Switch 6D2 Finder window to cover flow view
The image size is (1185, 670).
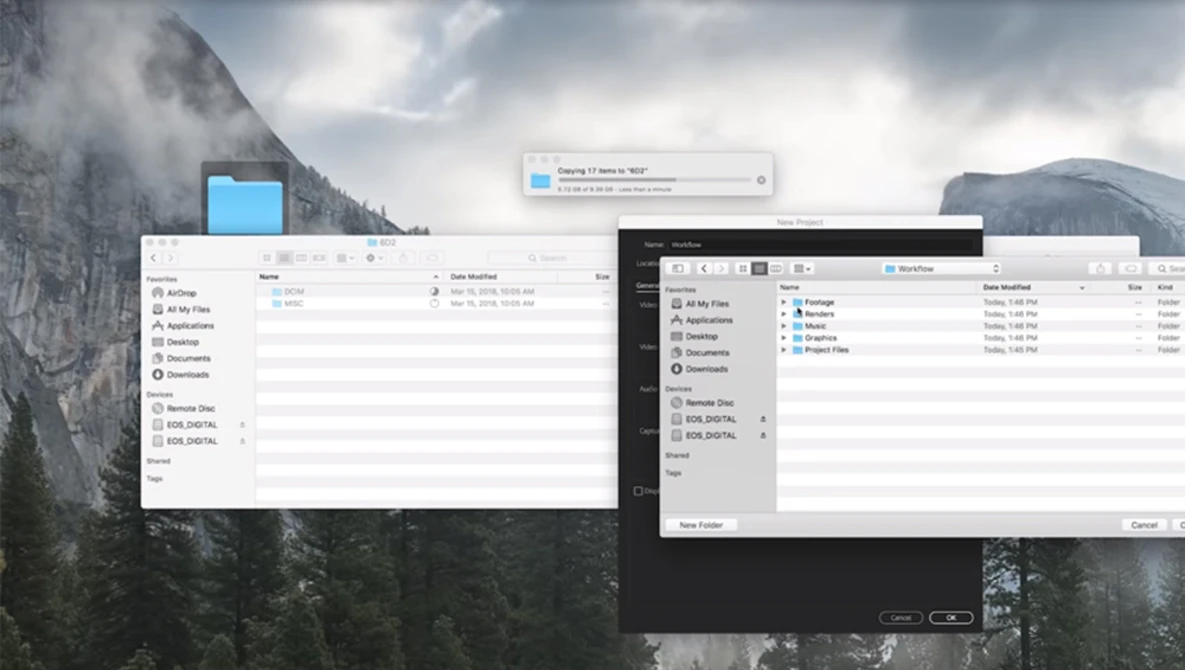click(319, 258)
